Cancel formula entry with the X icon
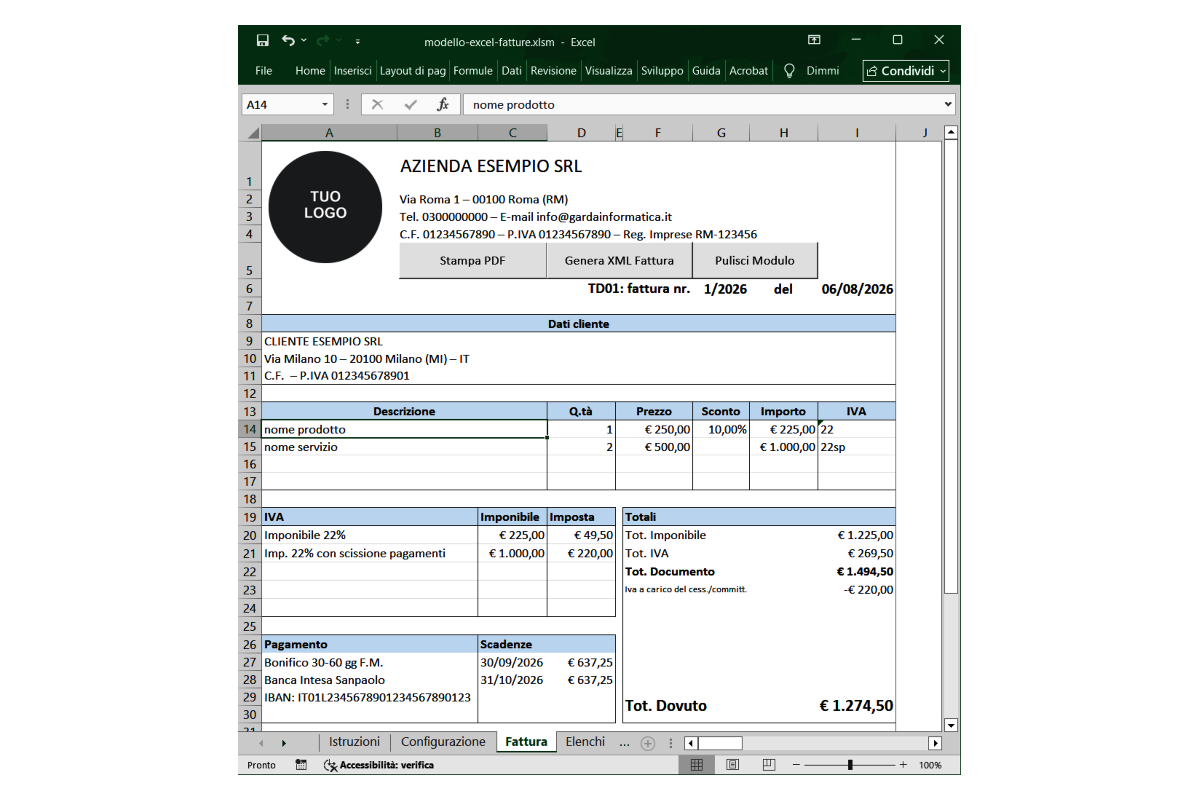The image size is (1200, 800). point(377,104)
